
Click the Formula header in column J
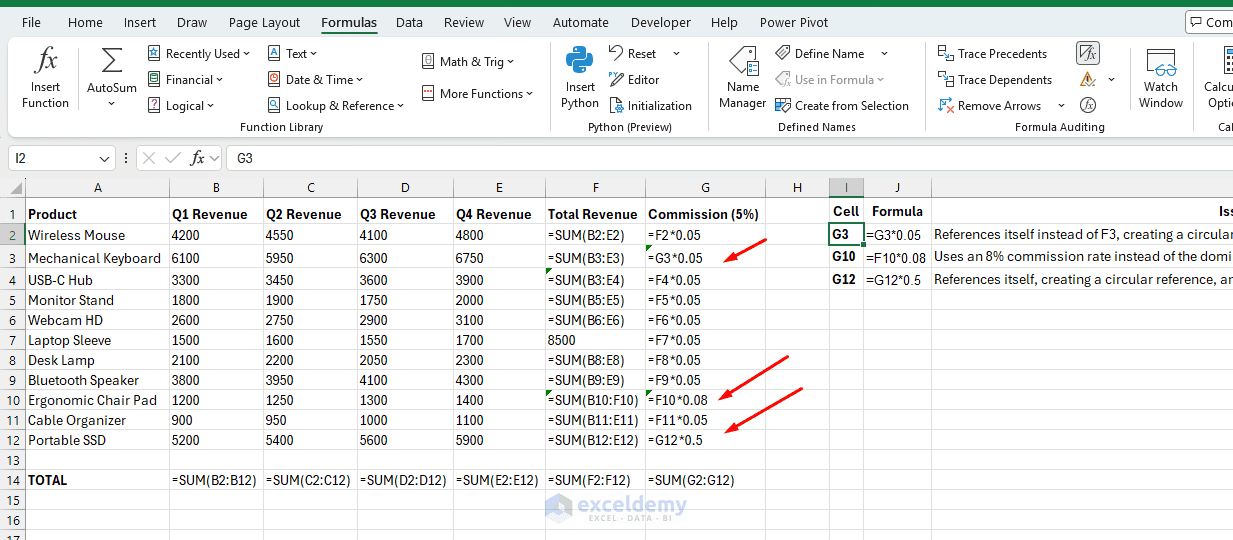pos(897,211)
